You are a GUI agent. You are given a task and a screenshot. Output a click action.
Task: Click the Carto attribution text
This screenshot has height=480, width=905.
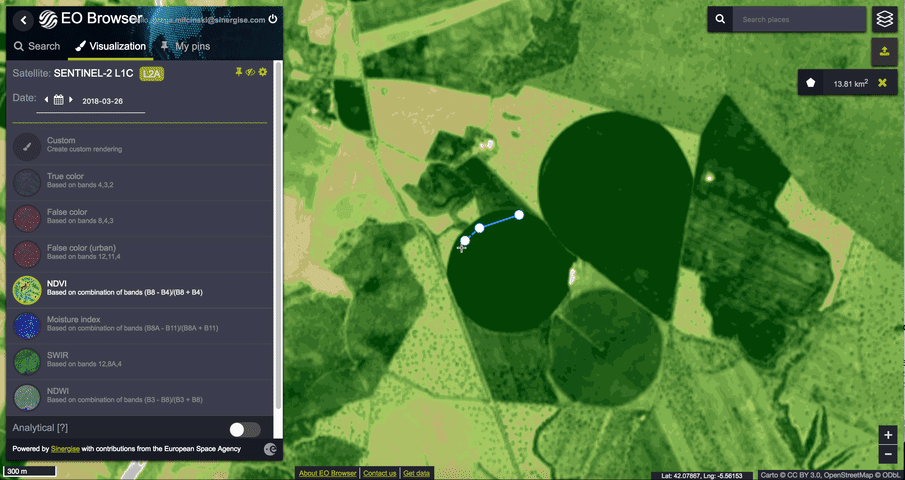[831, 476]
